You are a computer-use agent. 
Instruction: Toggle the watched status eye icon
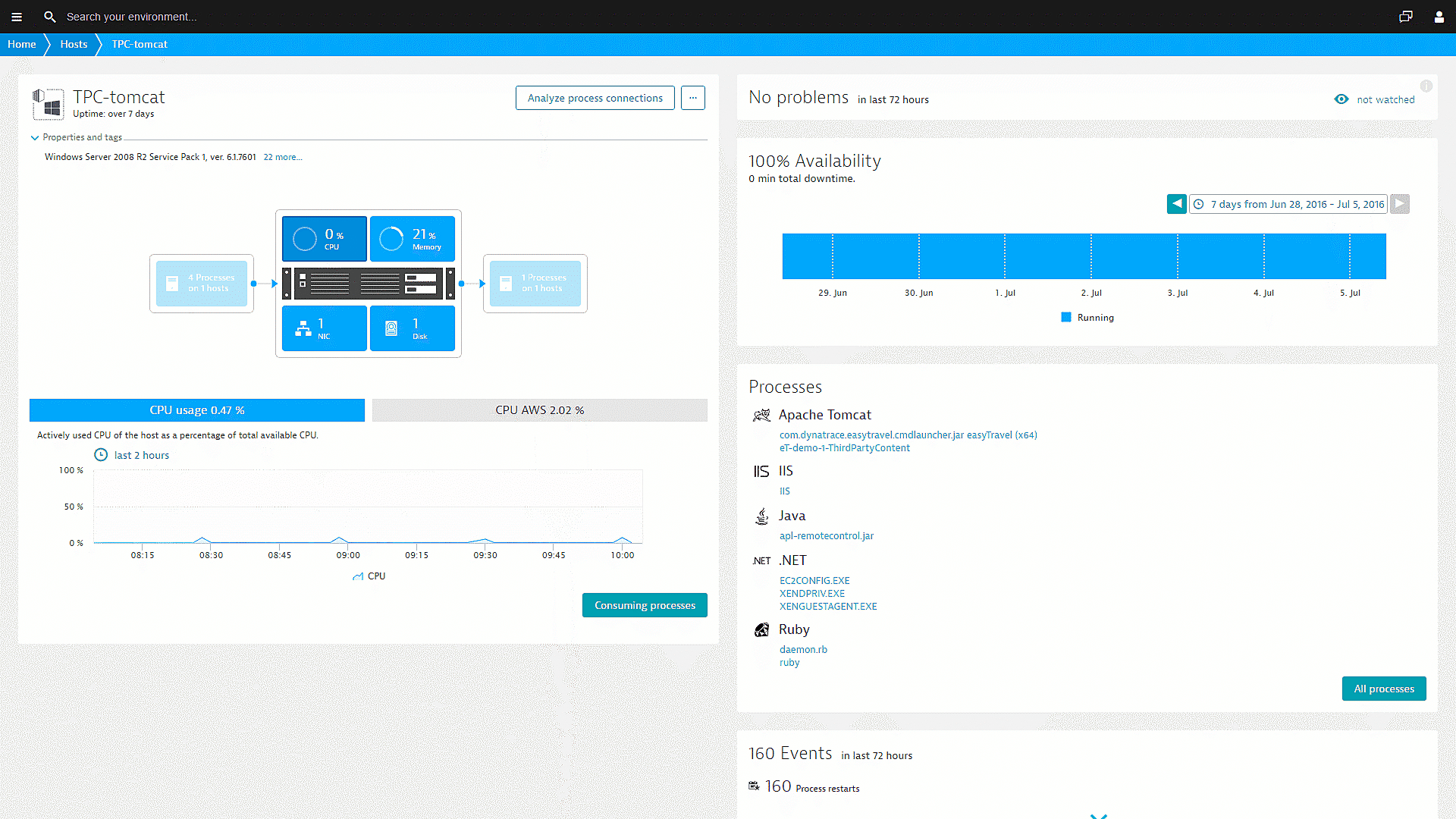click(x=1341, y=99)
